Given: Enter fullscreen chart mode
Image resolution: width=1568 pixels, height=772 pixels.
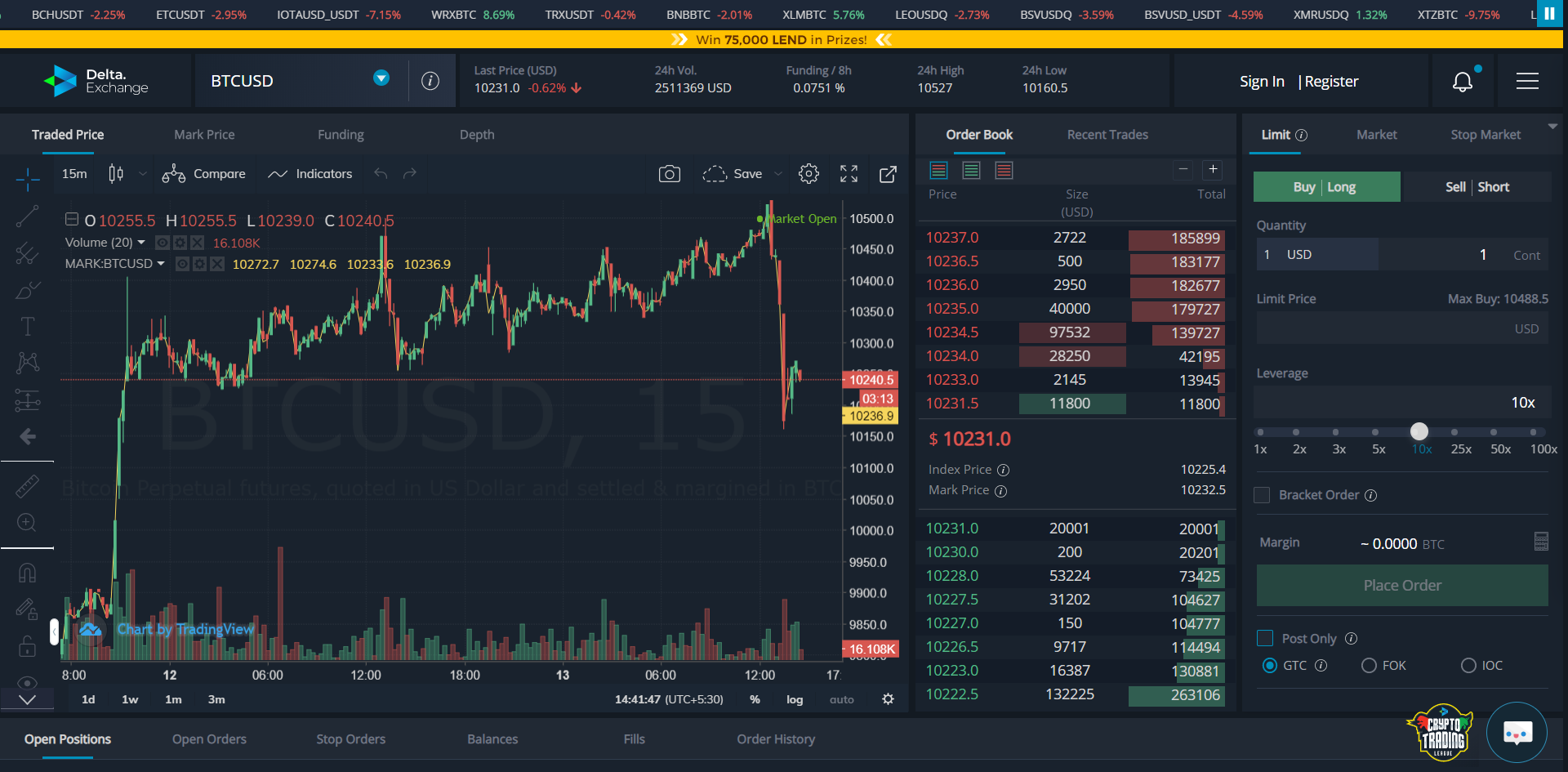Looking at the screenshot, I should (x=849, y=174).
